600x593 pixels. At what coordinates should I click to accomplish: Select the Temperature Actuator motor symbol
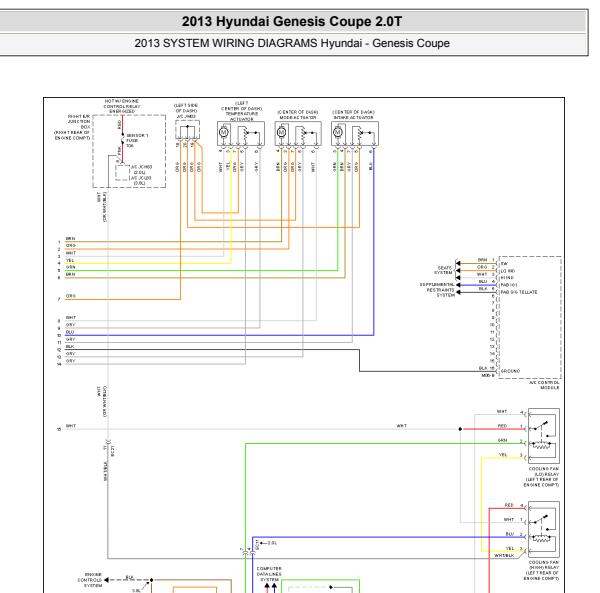pos(223,132)
